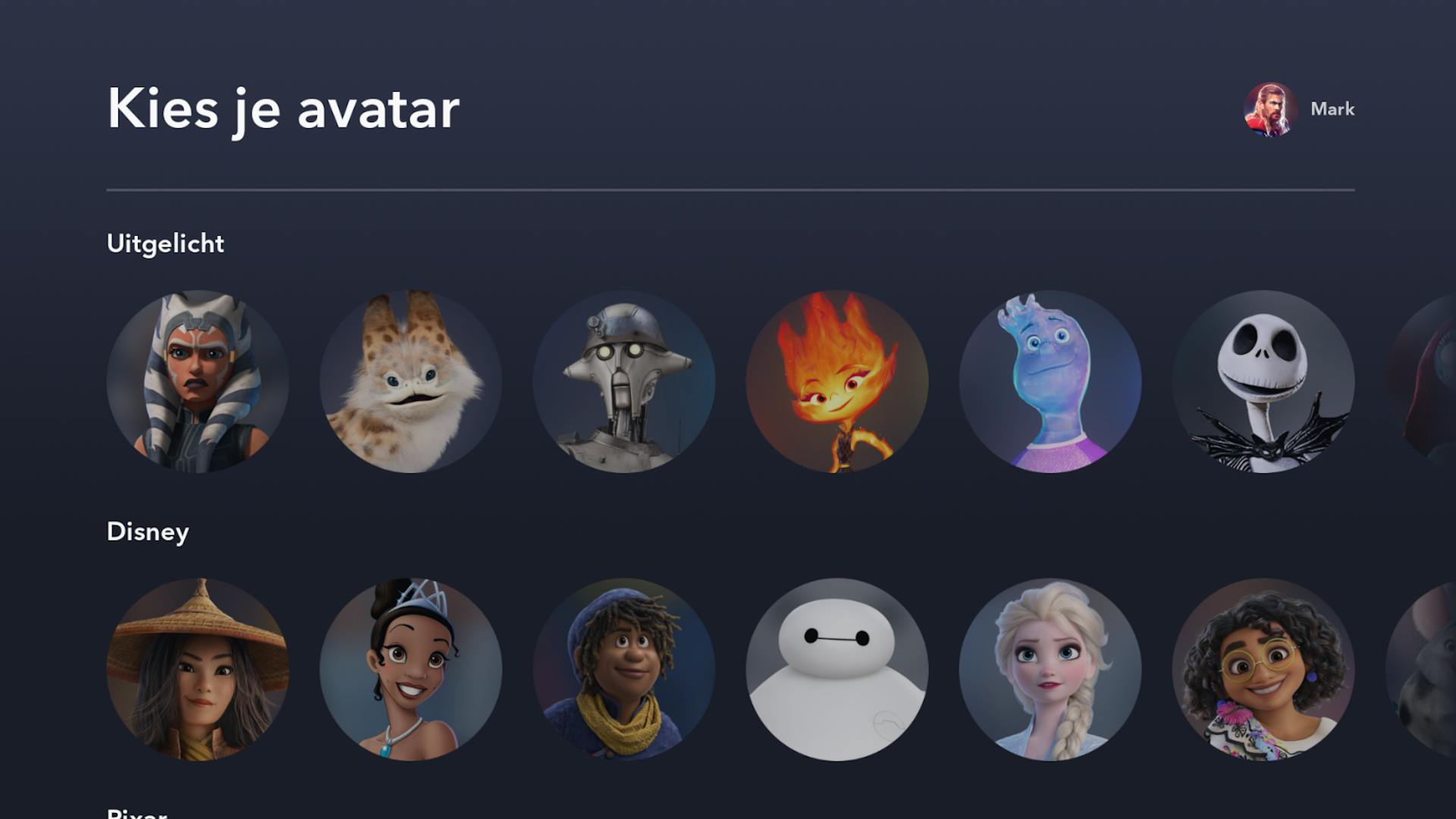Click the Uitgelicht section heading

coord(165,244)
